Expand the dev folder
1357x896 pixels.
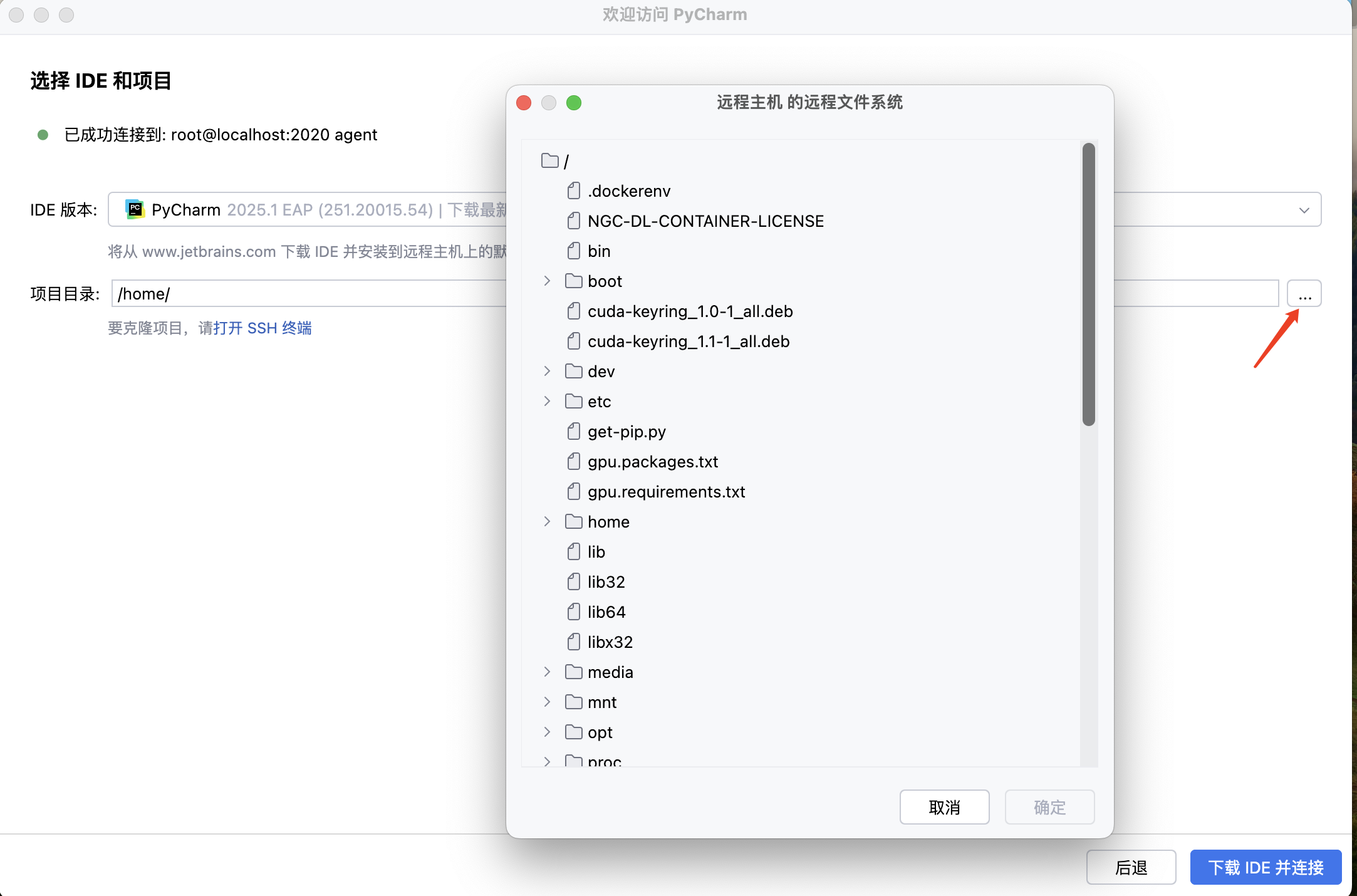click(547, 372)
